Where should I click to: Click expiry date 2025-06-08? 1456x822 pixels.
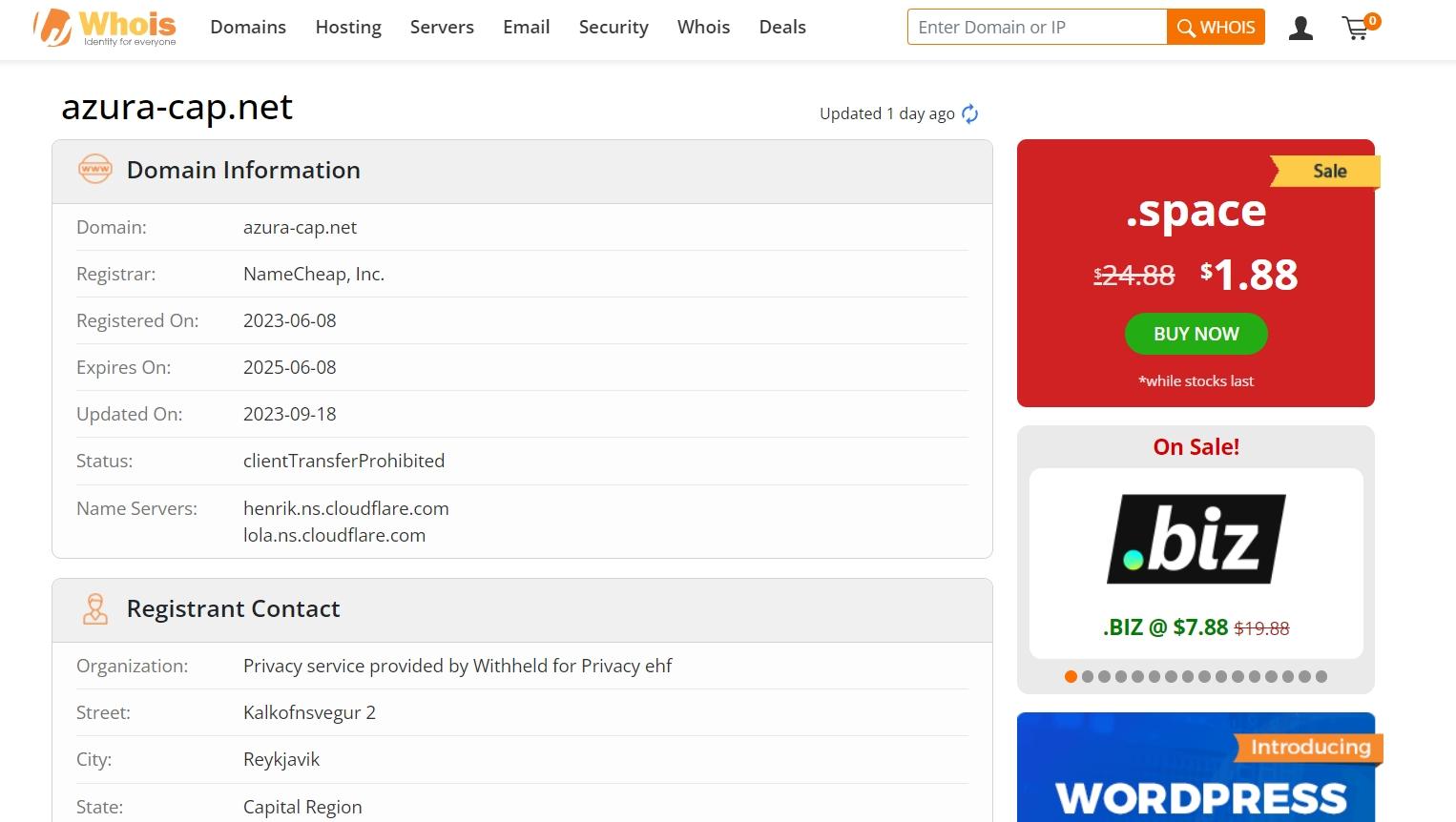point(290,367)
